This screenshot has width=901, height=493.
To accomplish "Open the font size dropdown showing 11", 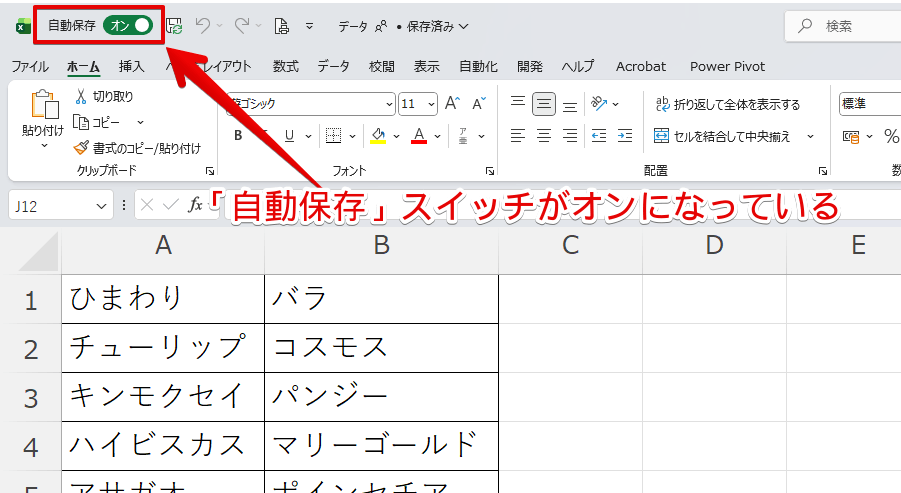I will 431,105.
